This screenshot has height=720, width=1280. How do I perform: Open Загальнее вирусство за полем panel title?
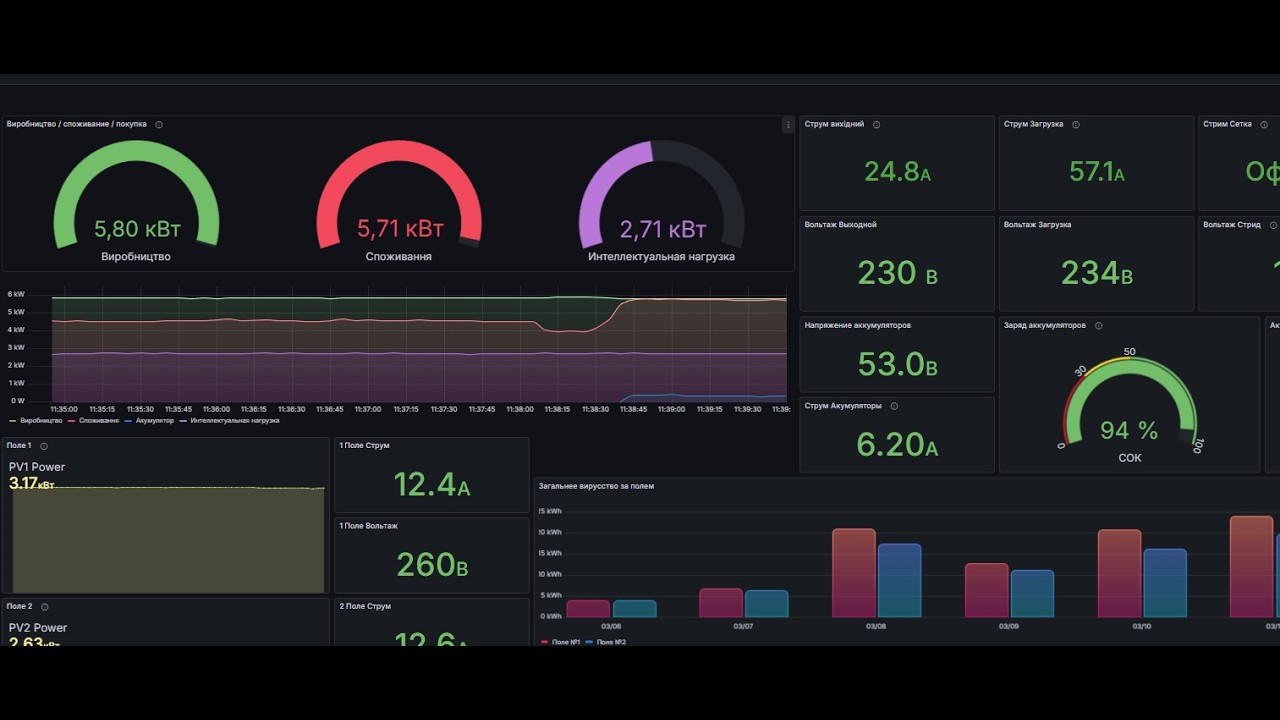point(596,486)
